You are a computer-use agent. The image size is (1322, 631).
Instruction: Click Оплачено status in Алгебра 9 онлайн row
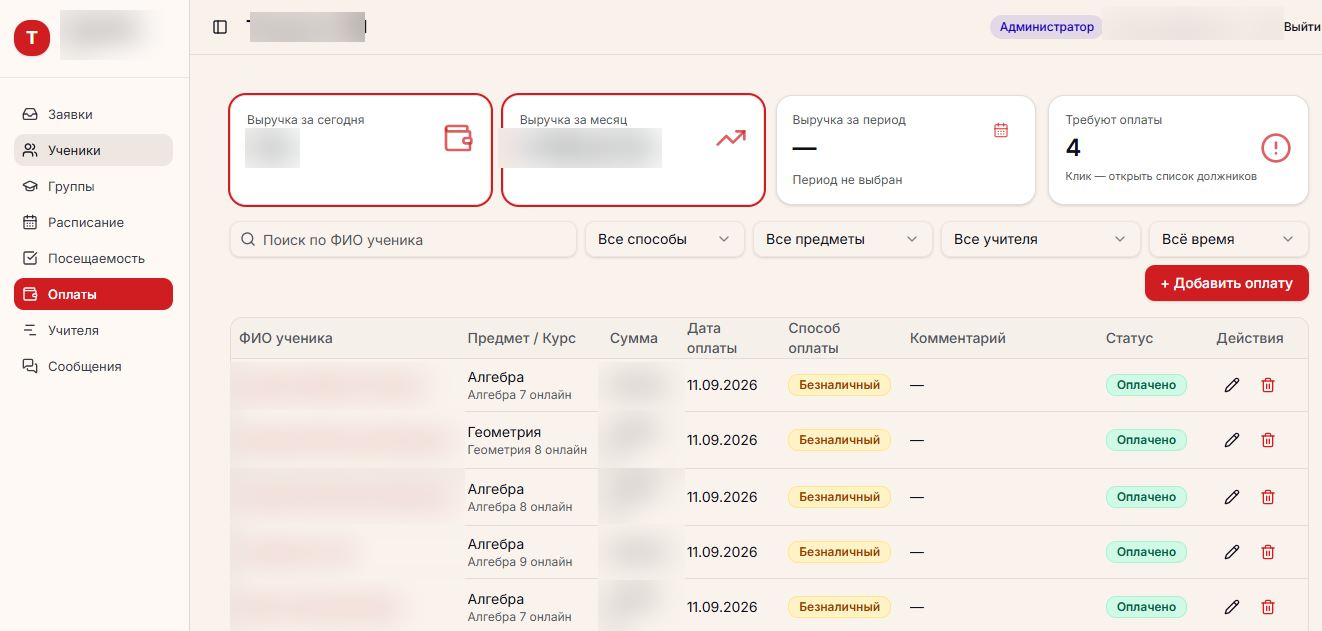(1146, 552)
